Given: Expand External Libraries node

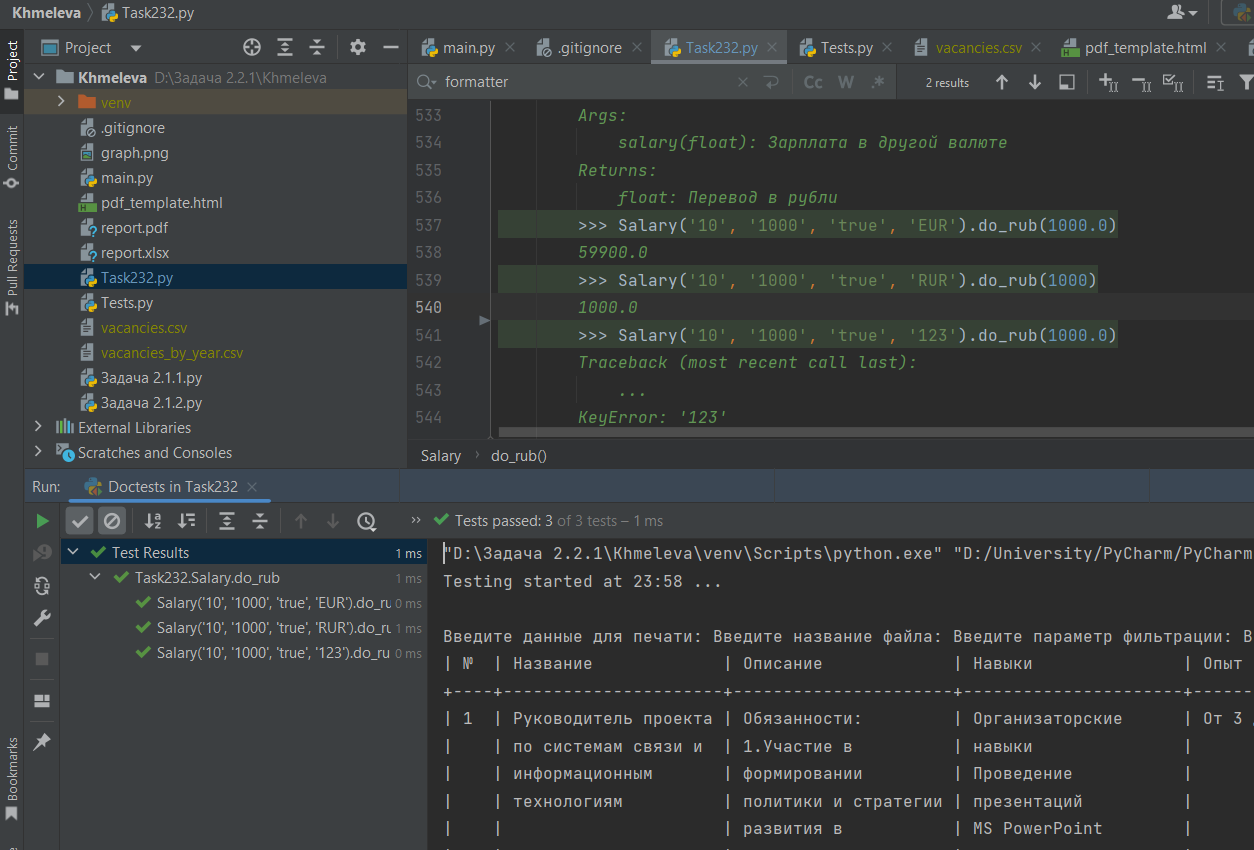Looking at the screenshot, I should point(39,427).
